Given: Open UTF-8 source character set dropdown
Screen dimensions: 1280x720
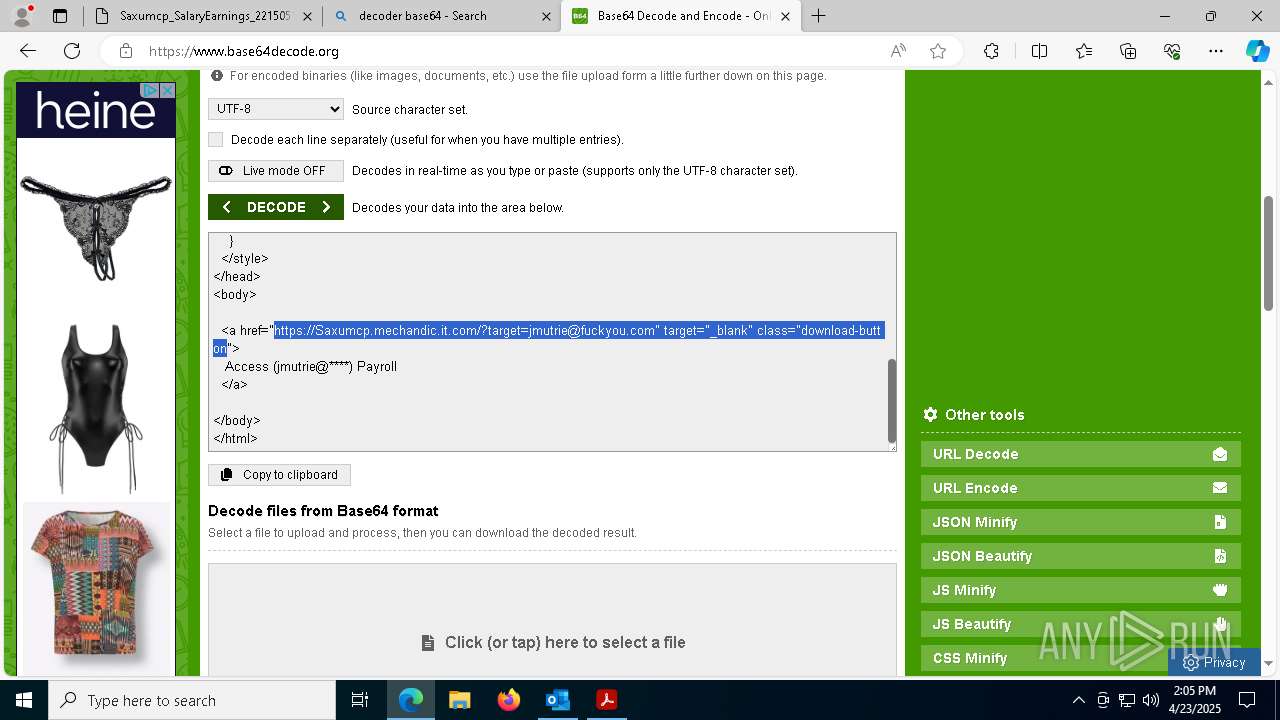Looking at the screenshot, I should tap(276, 109).
